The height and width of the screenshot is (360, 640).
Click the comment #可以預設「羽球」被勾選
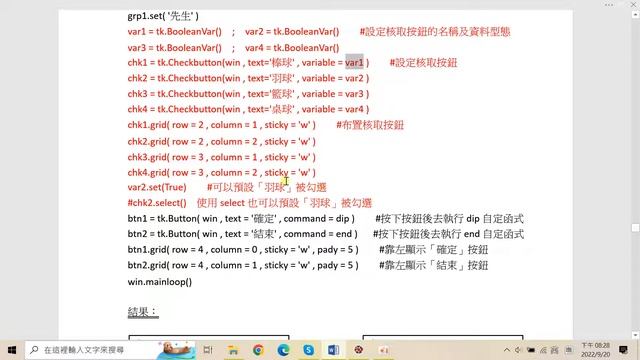(x=267, y=187)
